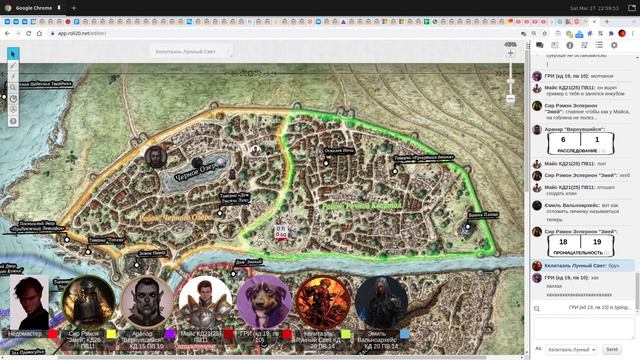Click the blue swatch beside Эмиль Вальноархейс
This screenshot has height=360, width=640.
[404, 334]
